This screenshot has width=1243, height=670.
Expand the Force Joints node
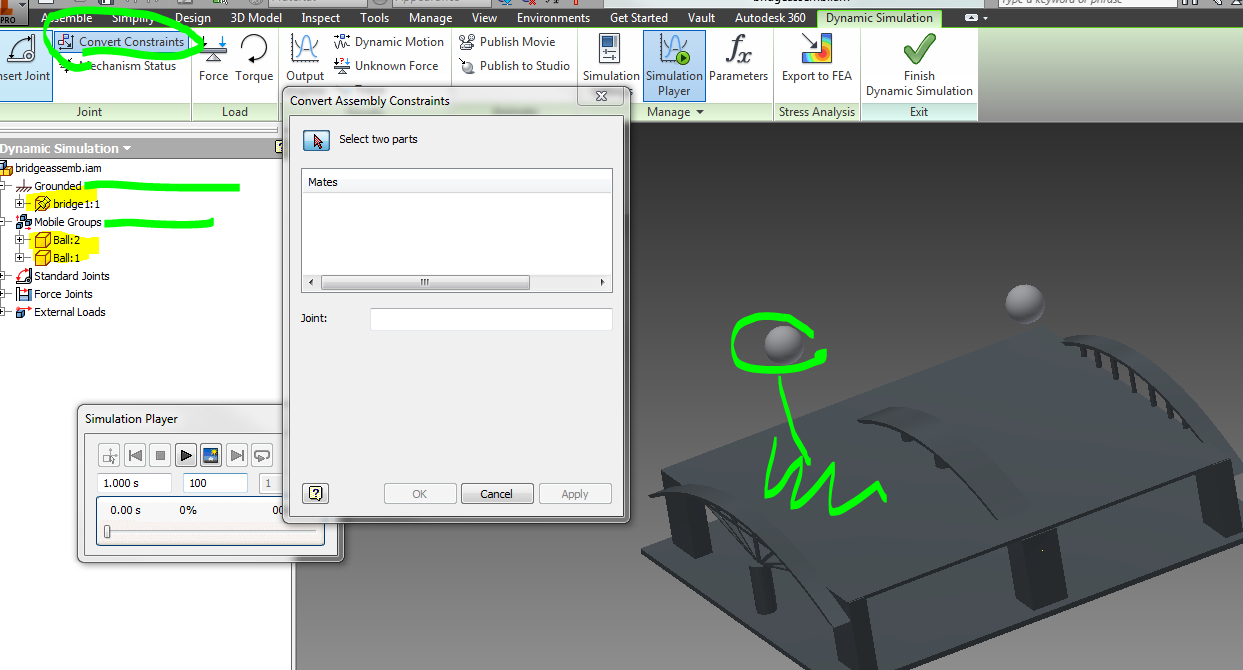coord(4,294)
